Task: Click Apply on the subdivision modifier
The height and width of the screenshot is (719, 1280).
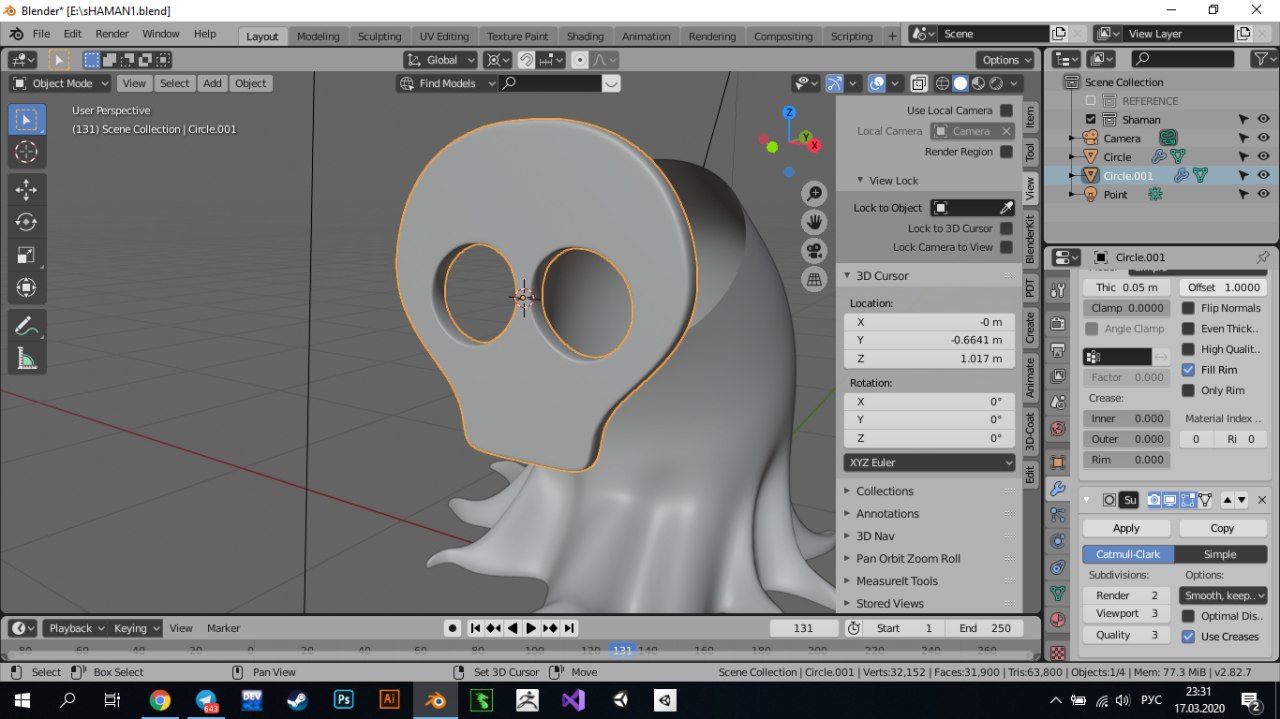Action: 1126,528
